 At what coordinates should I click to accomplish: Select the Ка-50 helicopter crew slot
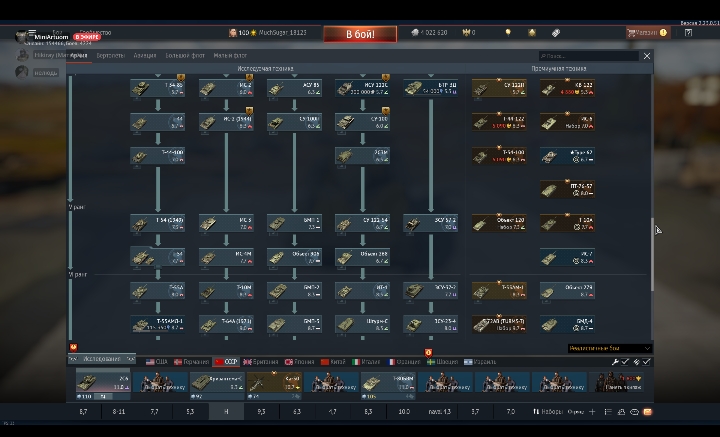click(x=274, y=385)
